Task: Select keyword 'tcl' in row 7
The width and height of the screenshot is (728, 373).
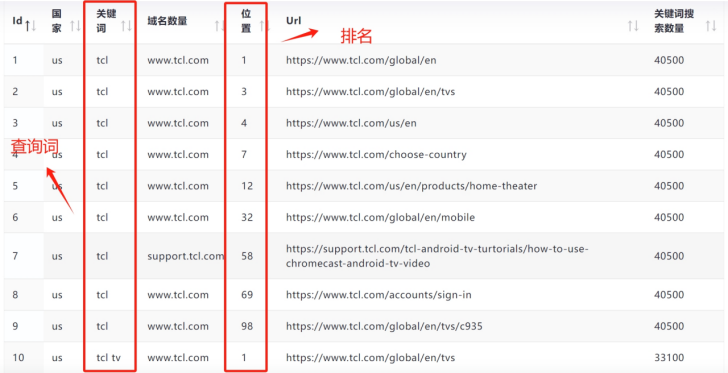Action: coord(102,256)
